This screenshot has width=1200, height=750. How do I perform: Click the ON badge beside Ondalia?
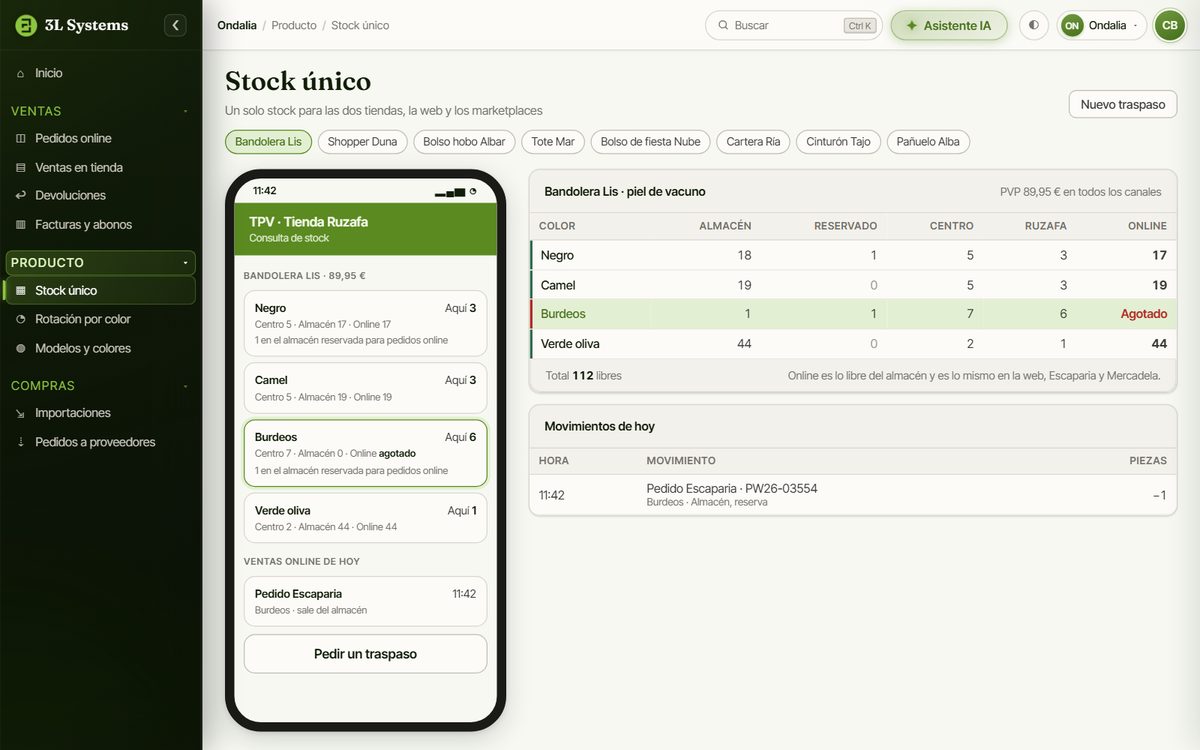pos(1072,25)
